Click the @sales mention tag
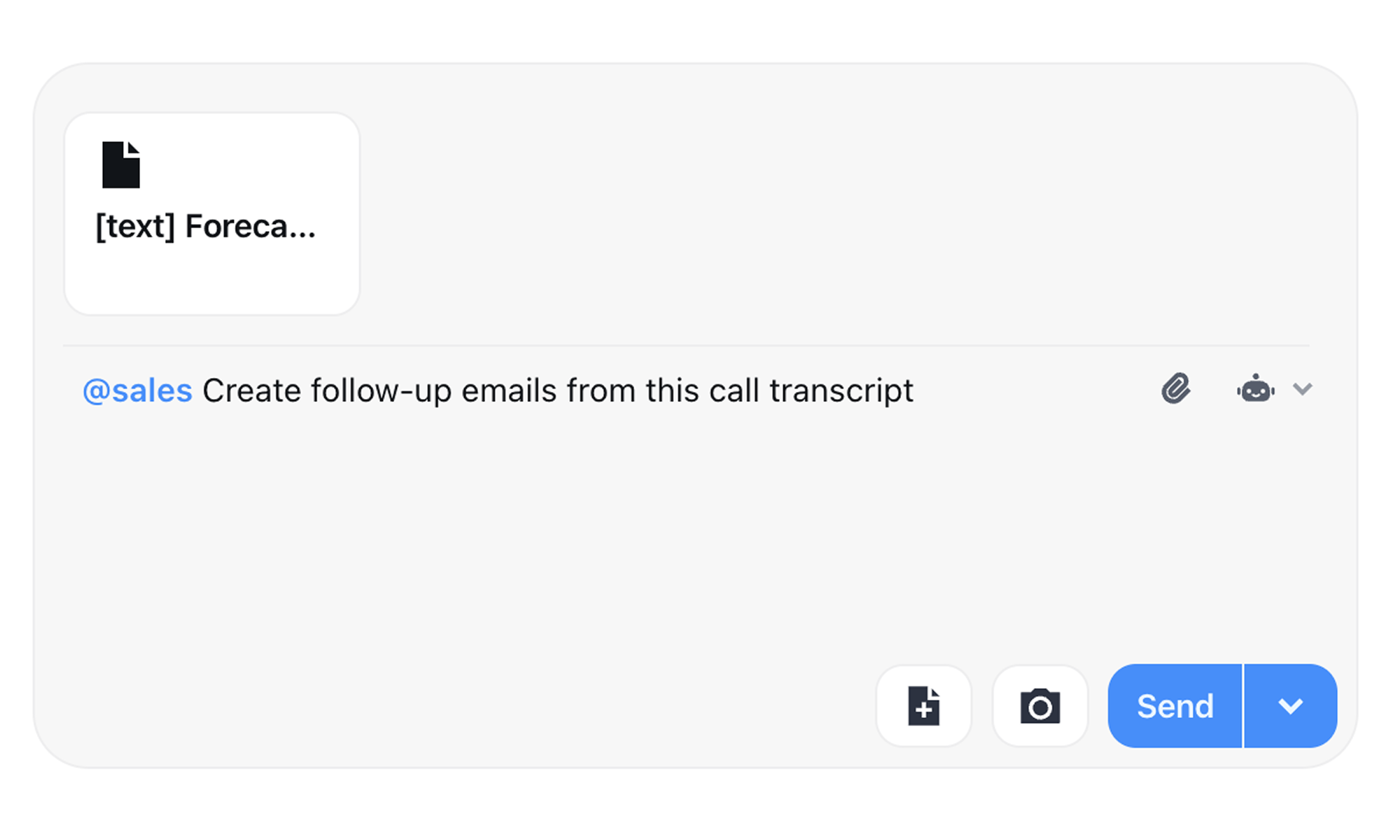 point(137,391)
